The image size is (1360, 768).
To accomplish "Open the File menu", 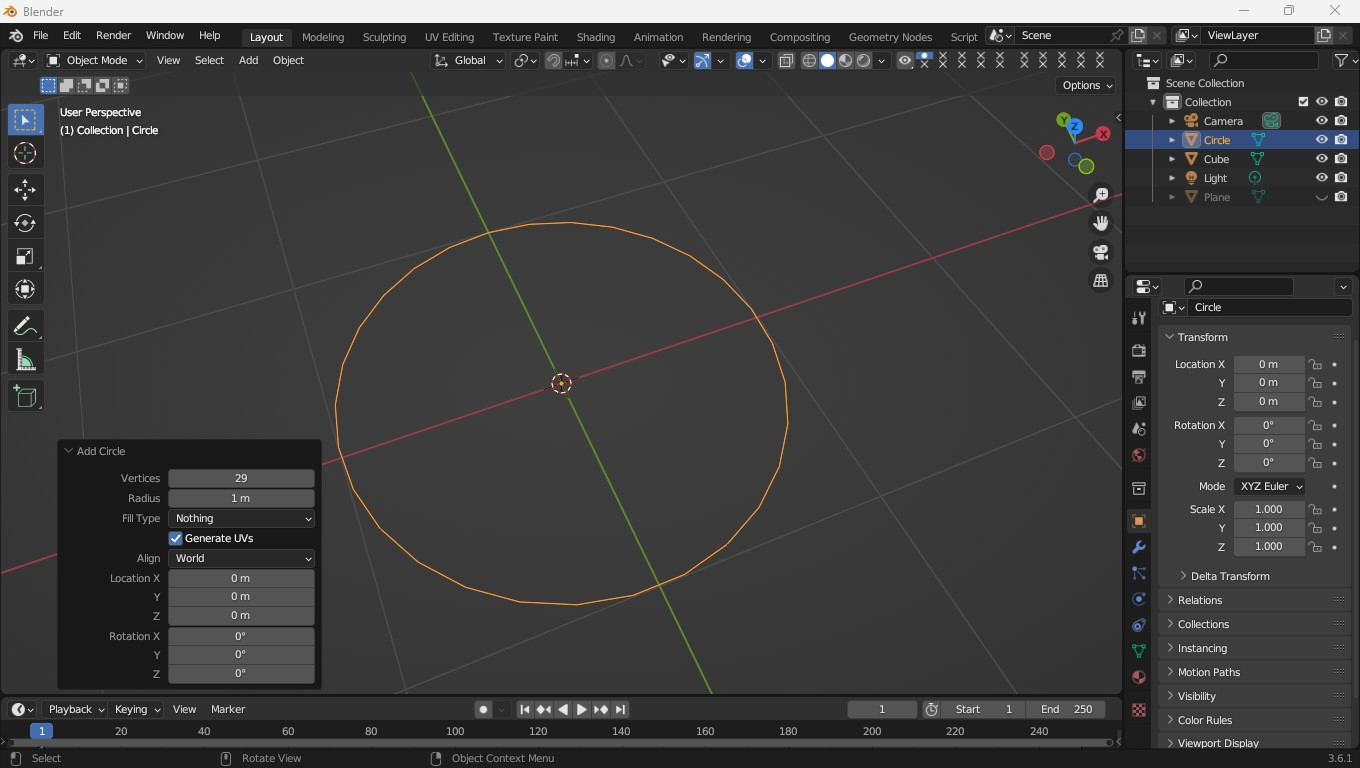I will click(x=40, y=35).
